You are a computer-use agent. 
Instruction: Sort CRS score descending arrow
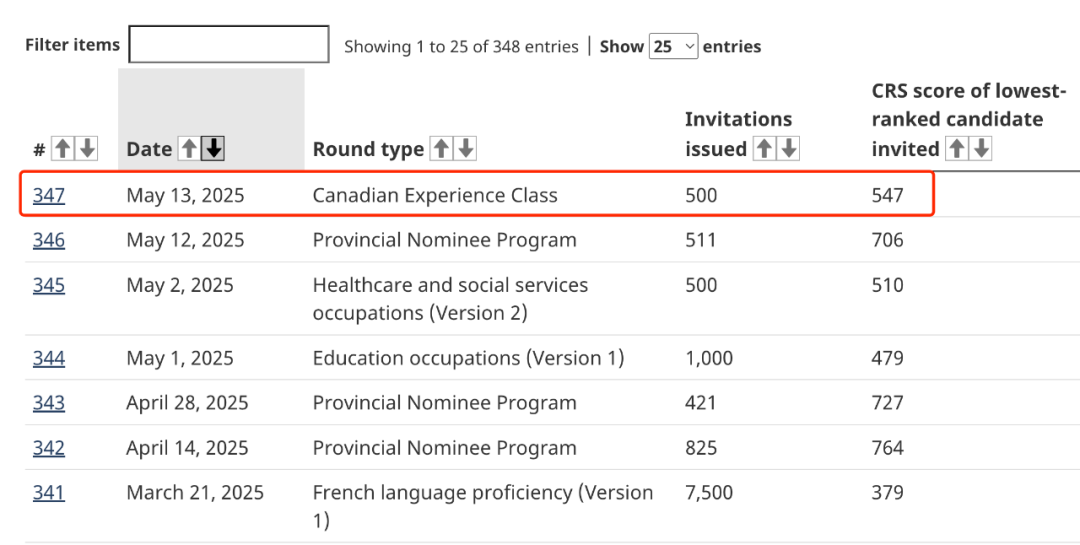982,149
